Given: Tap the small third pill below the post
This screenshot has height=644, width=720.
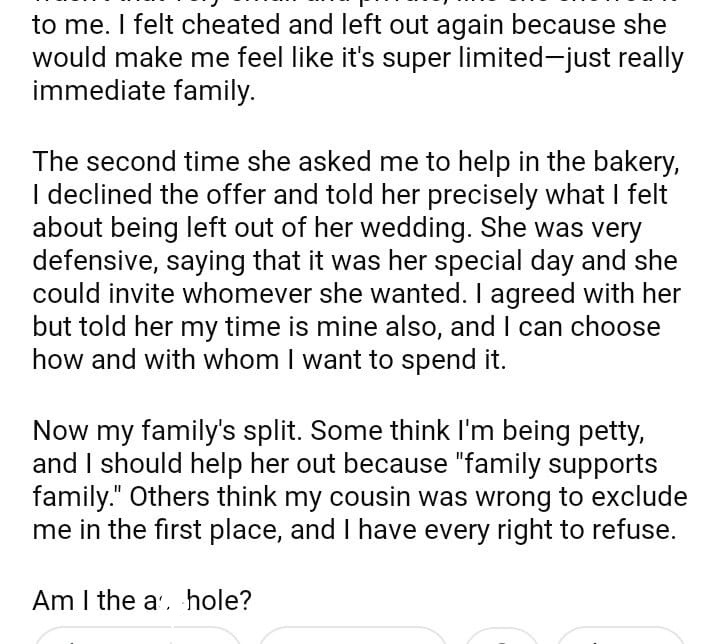Looking at the screenshot, I should (x=502, y=636).
